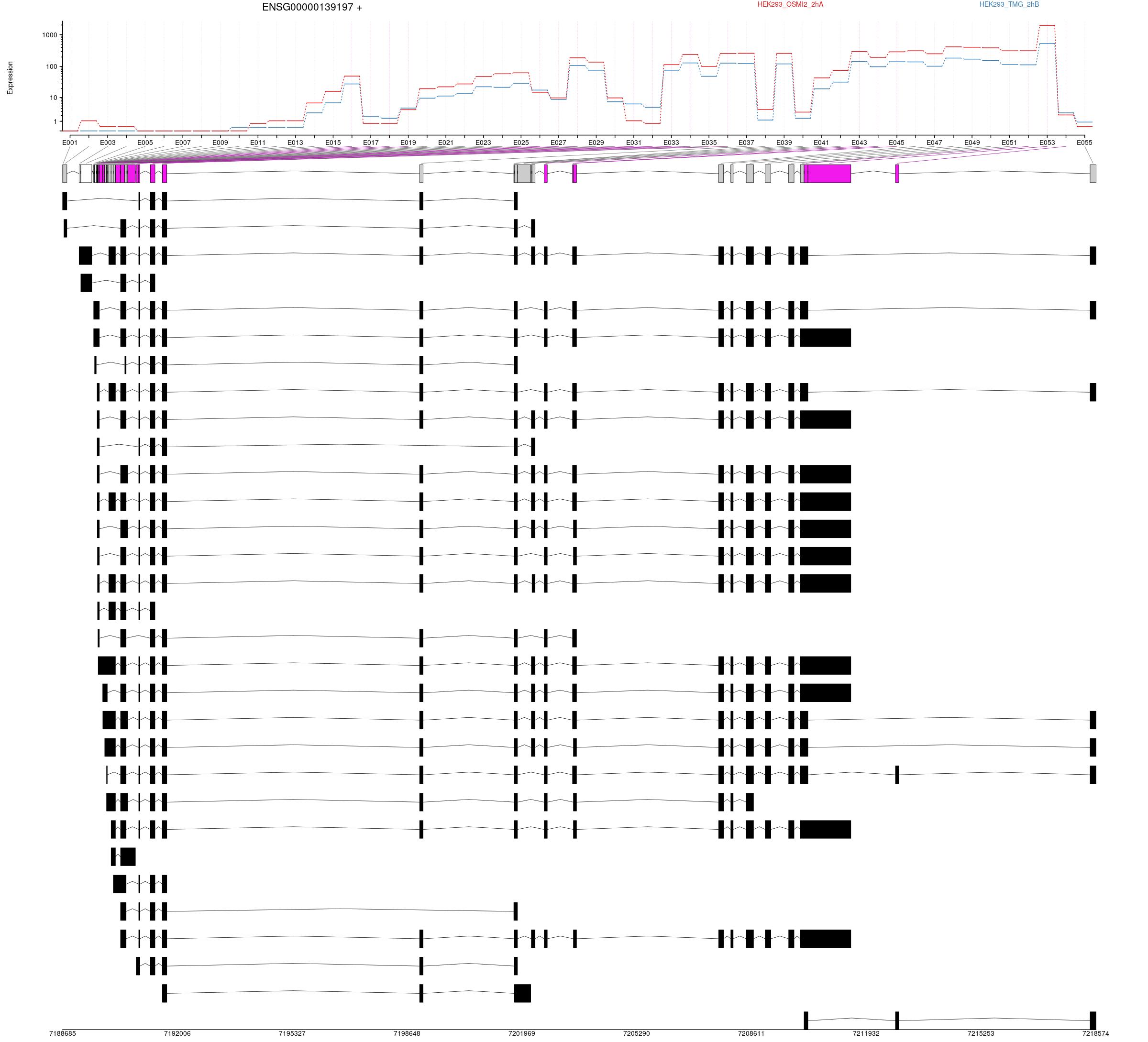Click exon bin label E025
This screenshot has height=1042, width=1148.
point(521,143)
